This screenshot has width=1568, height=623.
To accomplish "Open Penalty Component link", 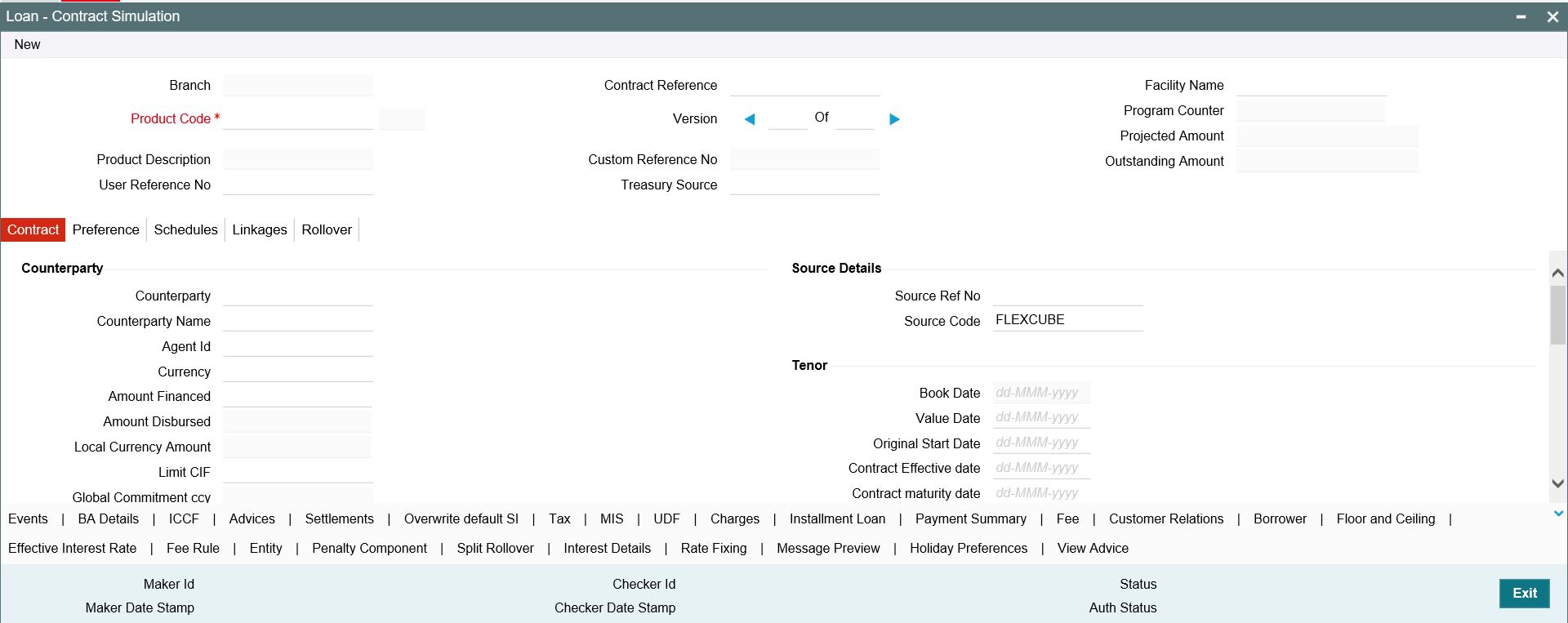I will [x=369, y=549].
